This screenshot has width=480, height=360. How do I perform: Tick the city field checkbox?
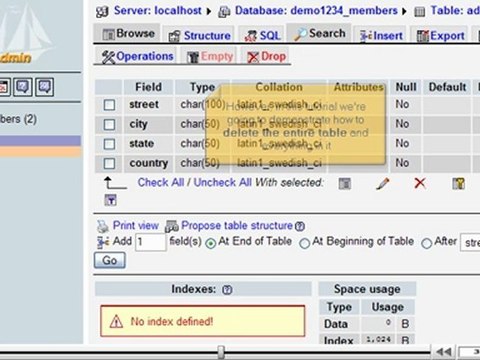click(x=109, y=125)
